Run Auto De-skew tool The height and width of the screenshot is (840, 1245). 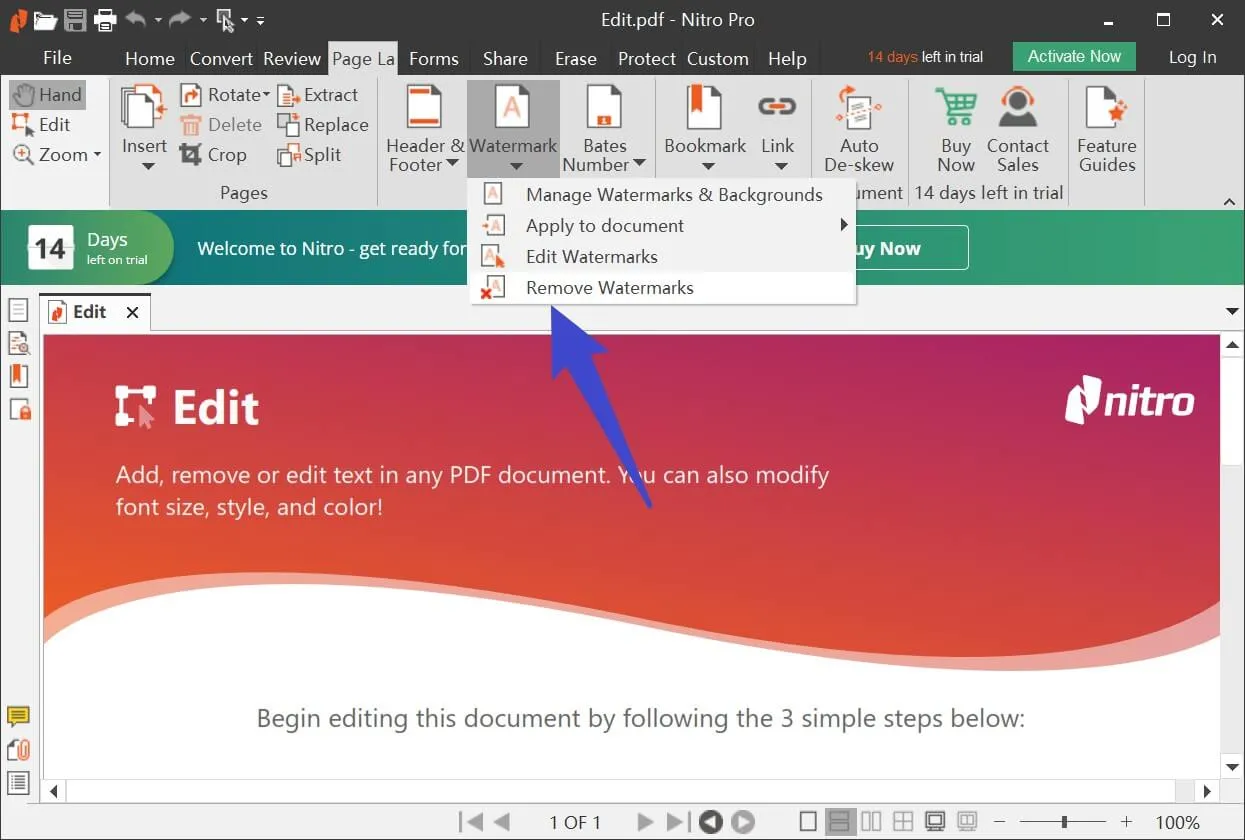point(859,129)
